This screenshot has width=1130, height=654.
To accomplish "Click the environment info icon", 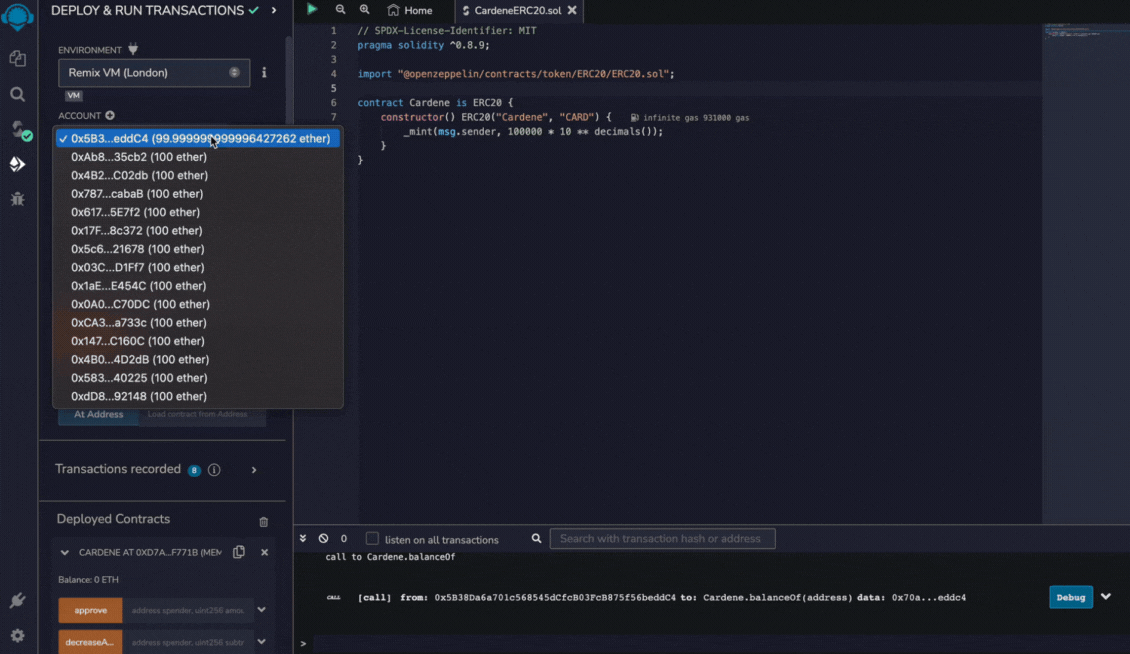I will (264, 73).
